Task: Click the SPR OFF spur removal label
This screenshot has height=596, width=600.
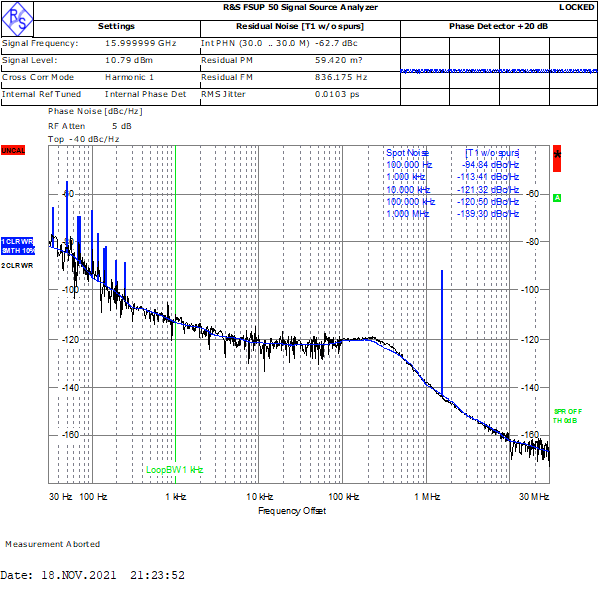Action: point(565,411)
